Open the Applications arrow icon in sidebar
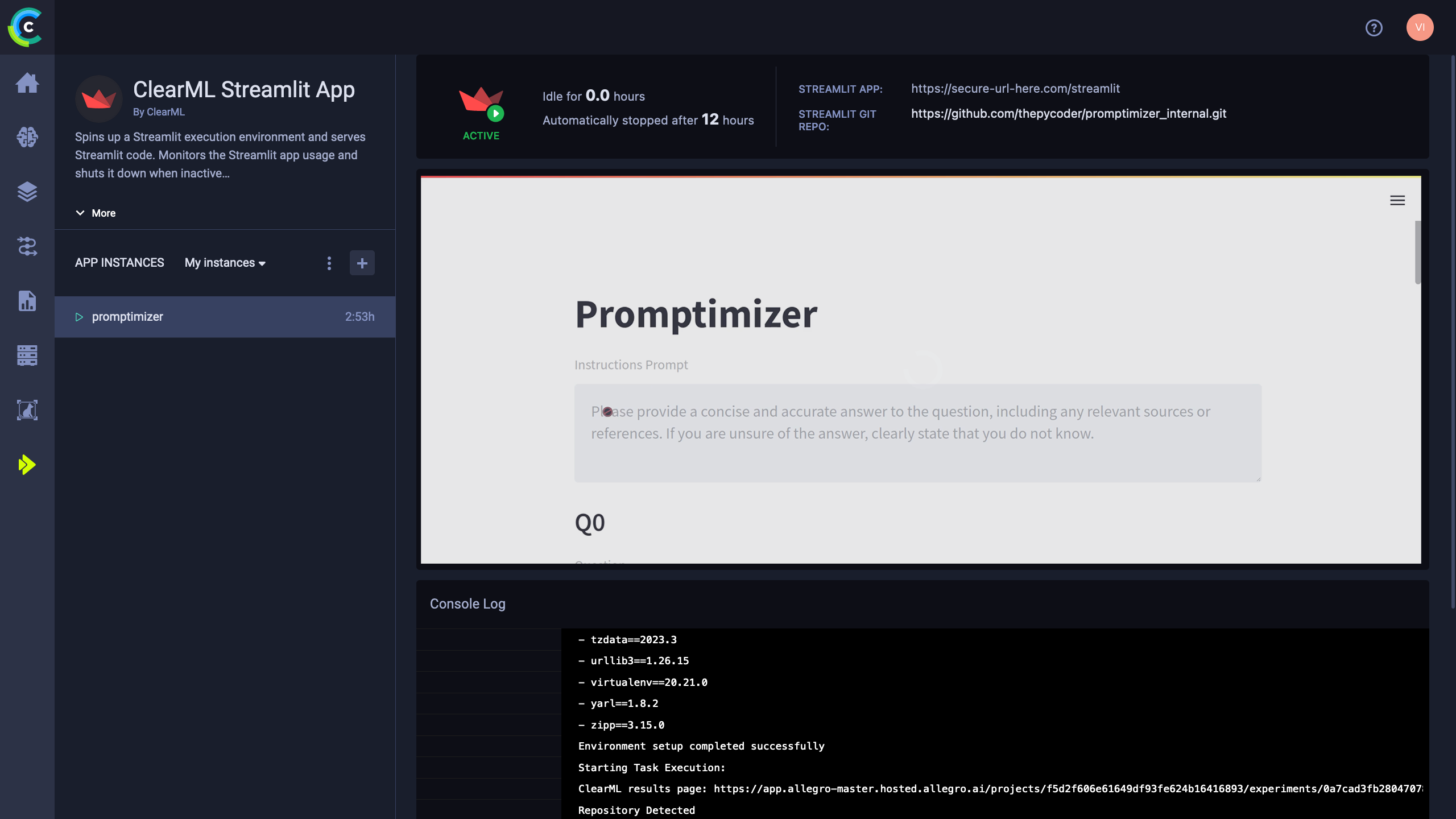 click(x=27, y=465)
